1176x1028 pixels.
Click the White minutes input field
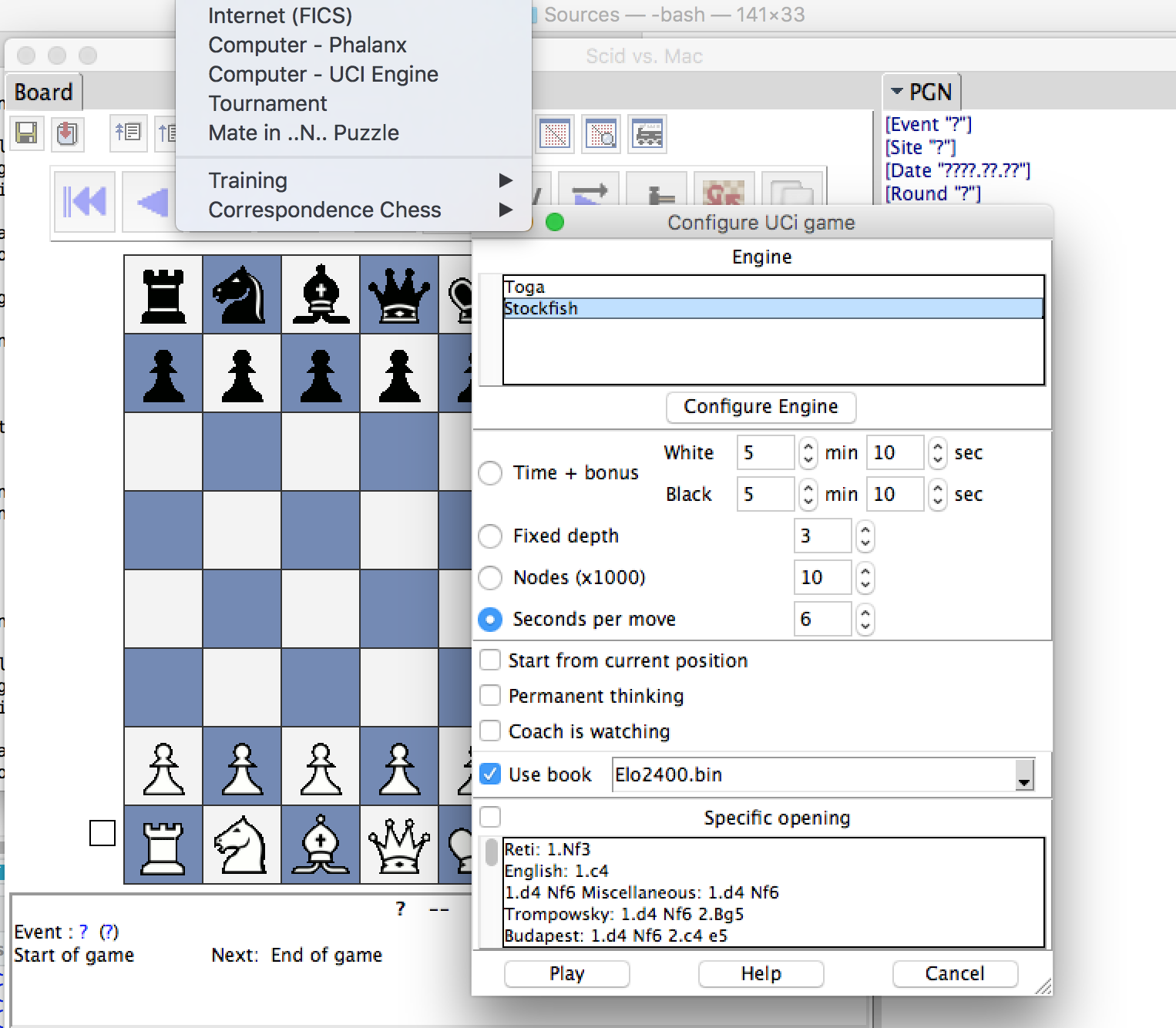(765, 453)
